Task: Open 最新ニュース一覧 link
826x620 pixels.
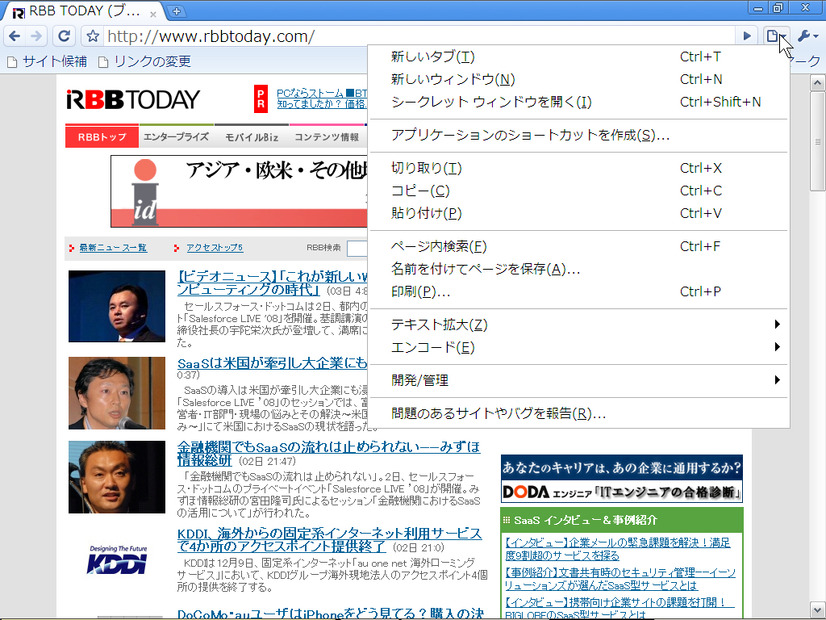Action: (x=113, y=248)
